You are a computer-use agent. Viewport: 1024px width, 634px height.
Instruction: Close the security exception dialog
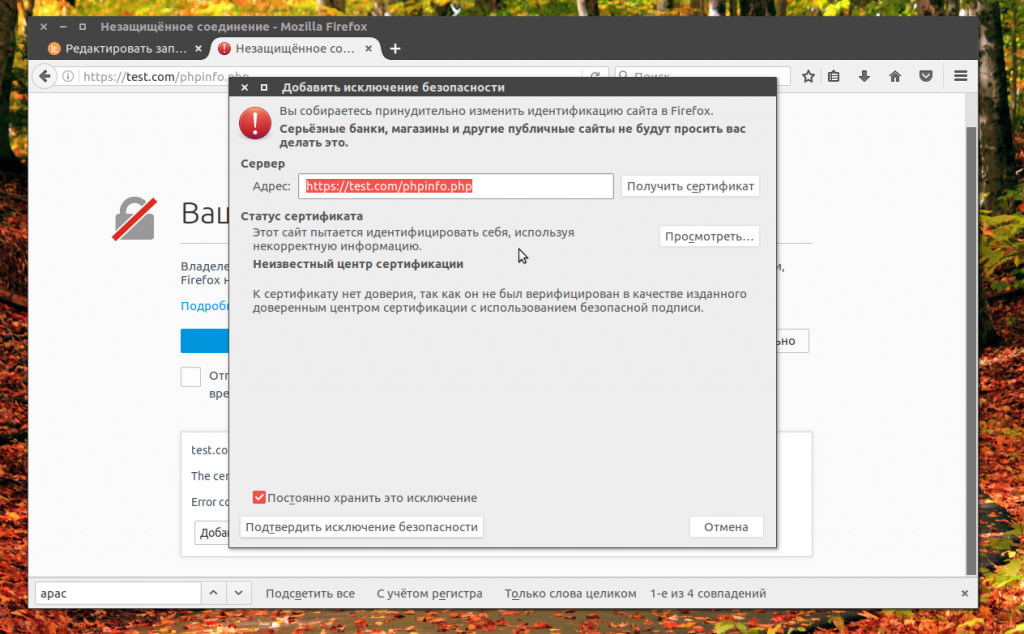[x=244, y=87]
